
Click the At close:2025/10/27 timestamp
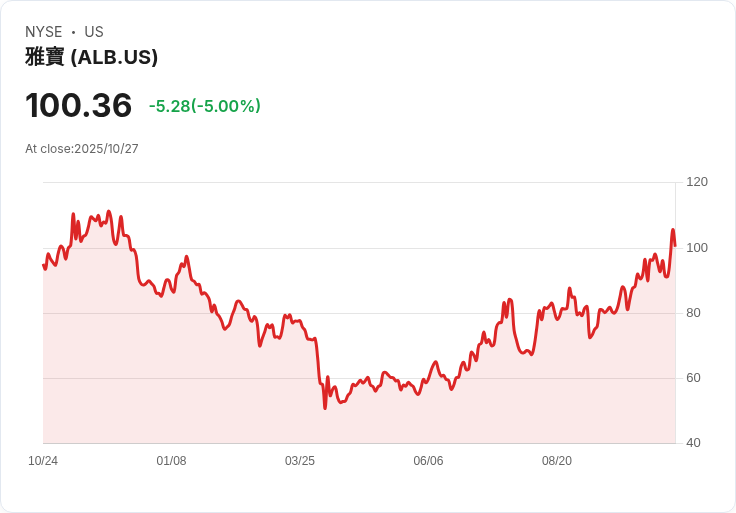[x=82, y=149]
